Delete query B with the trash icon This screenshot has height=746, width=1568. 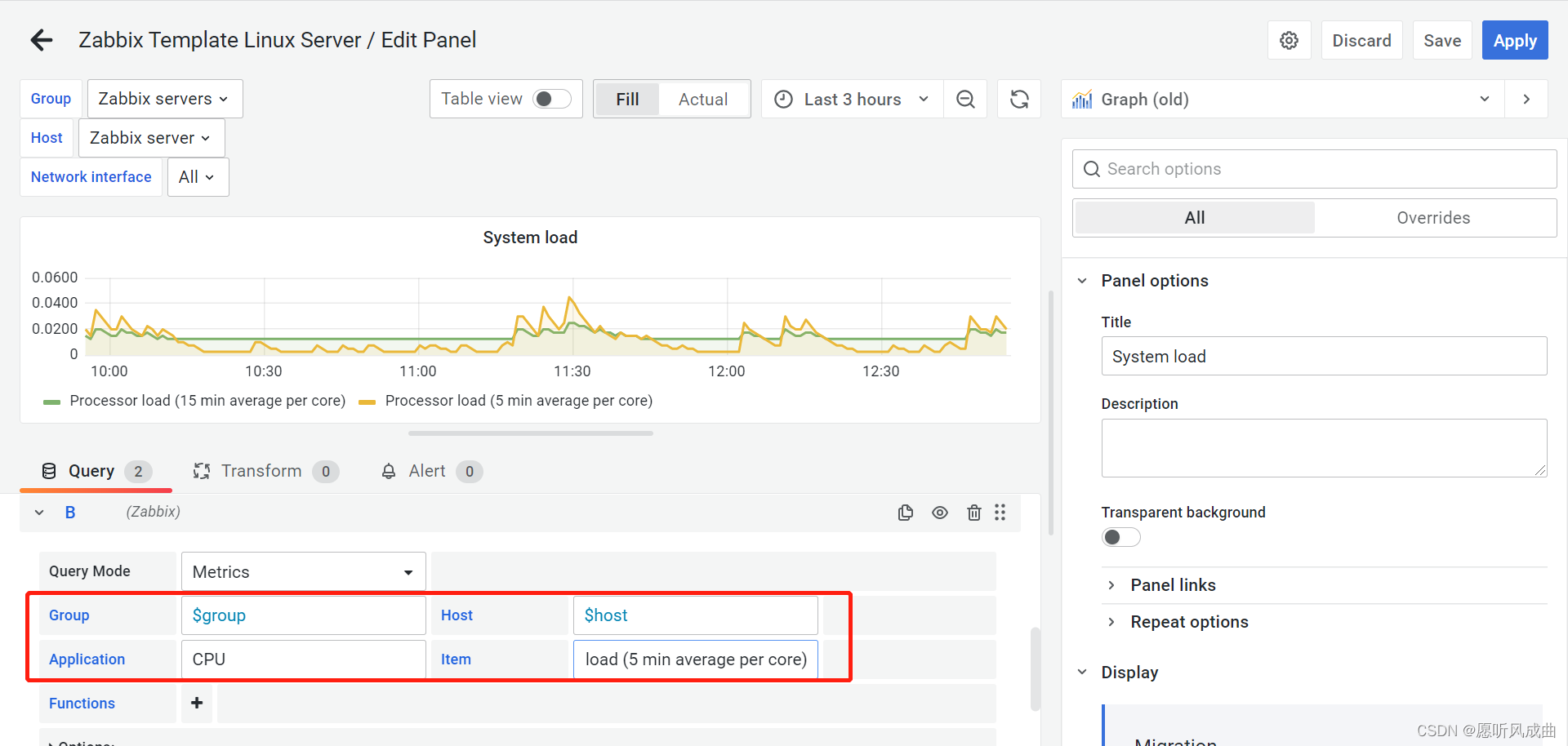coord(973,512)
